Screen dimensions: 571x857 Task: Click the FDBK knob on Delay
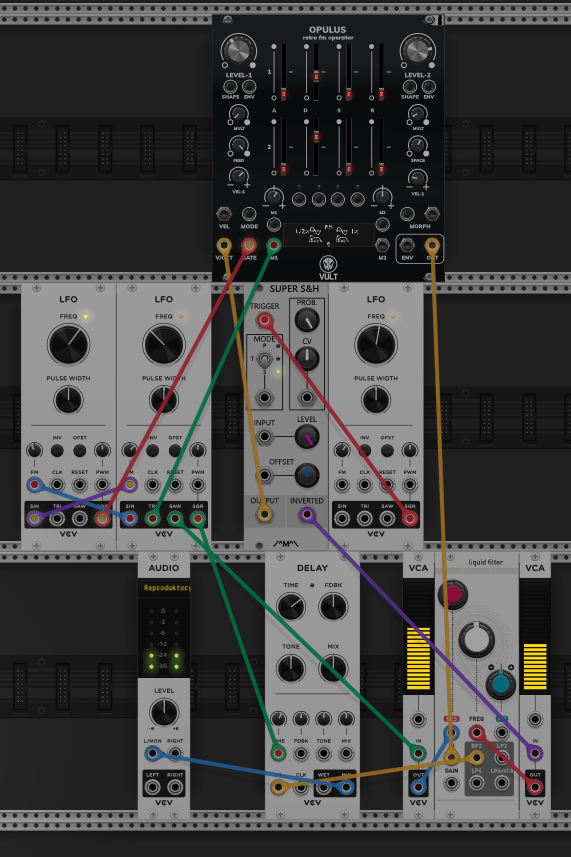tap(333, 607)
